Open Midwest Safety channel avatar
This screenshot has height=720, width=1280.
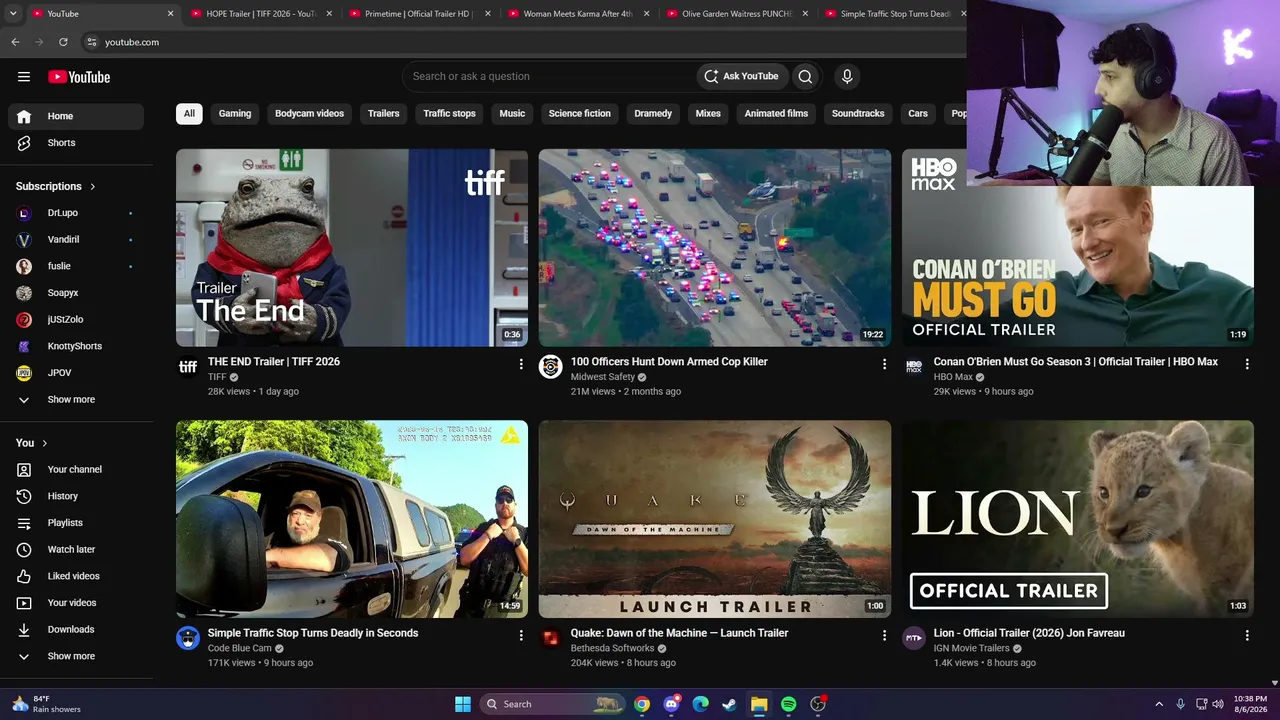click(551, 367)
